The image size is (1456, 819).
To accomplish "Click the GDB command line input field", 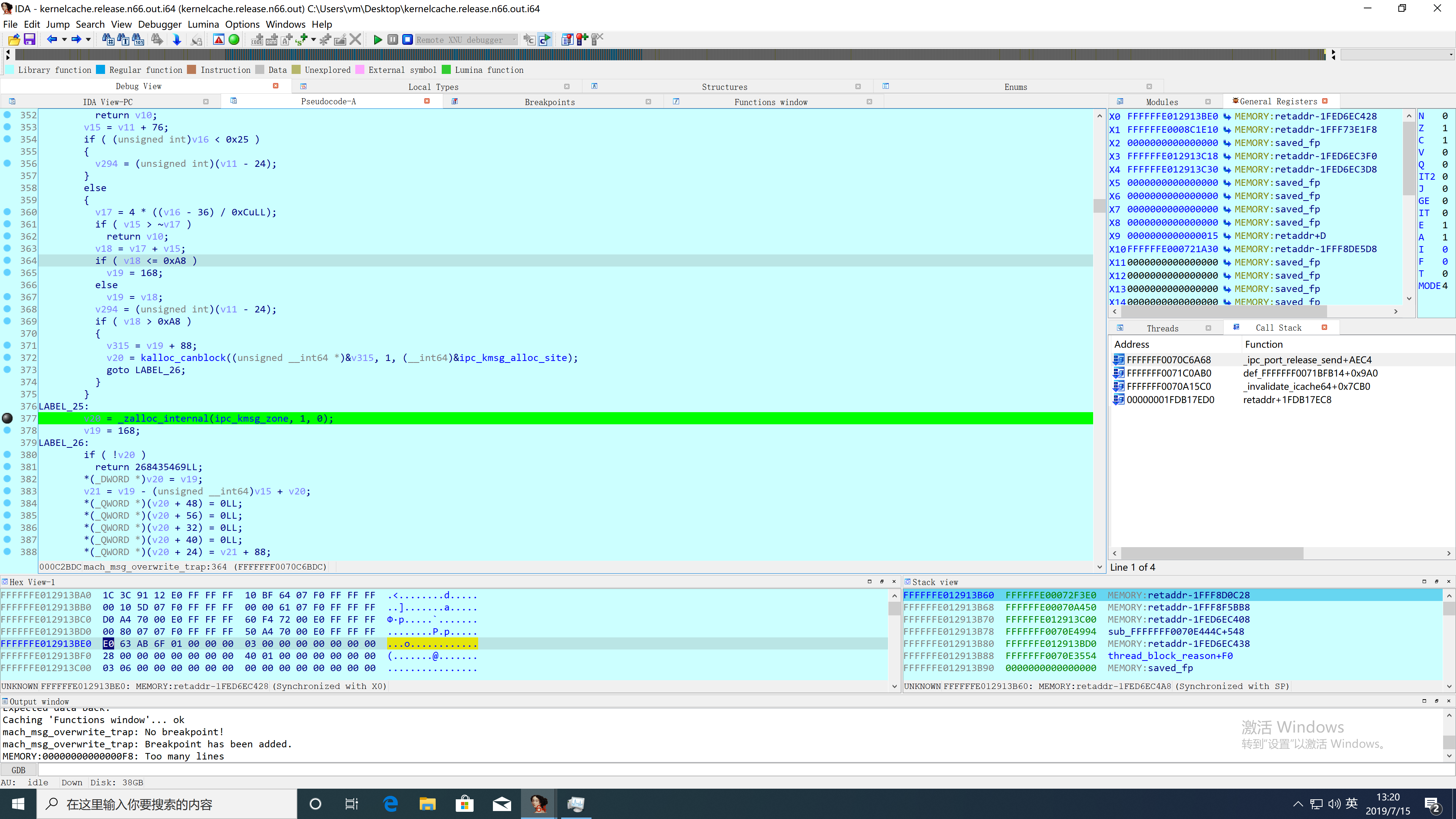I will pyautogui.click(x=735, y=770).
